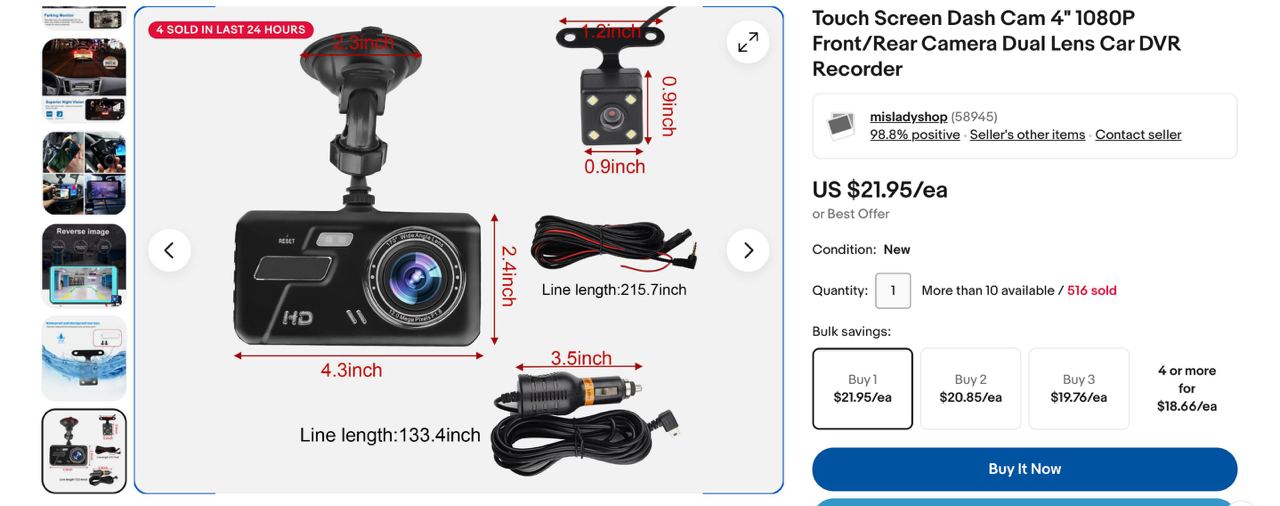The image size is (1280, 506).
Task: Open Seller's other items link
Action: pyautogui.click(x=1027, y=135)
